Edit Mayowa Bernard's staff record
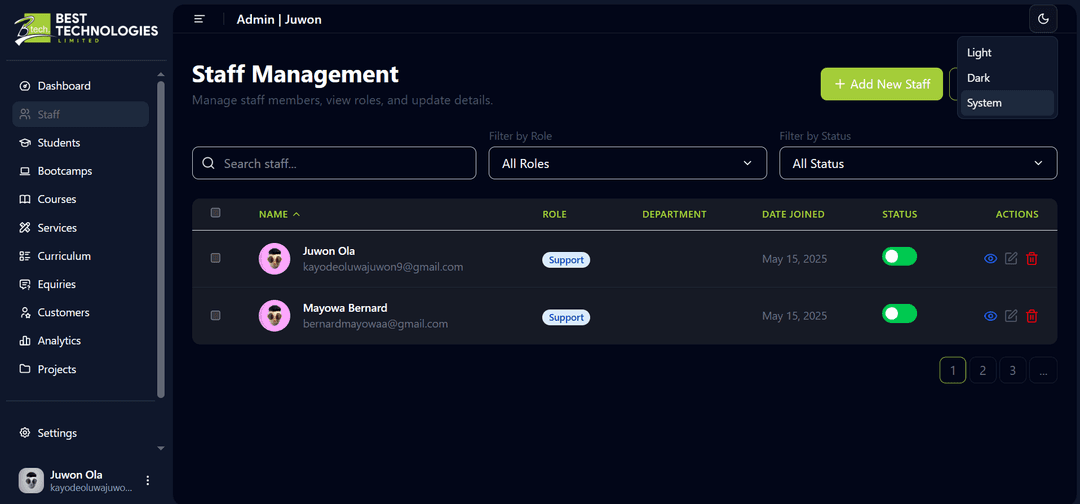1080x504 pixels. (1011, 316)
